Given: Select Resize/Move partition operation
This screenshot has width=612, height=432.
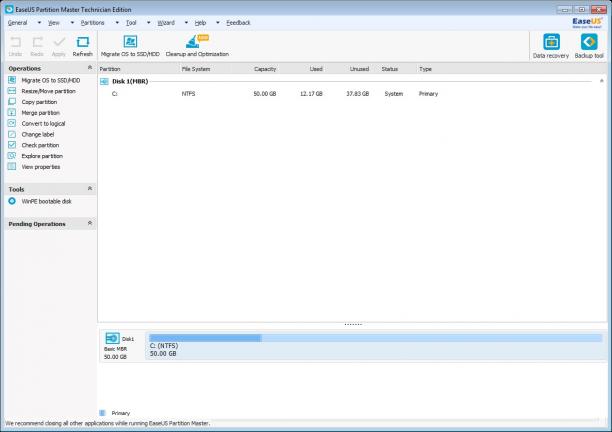Looking at the screenshot, I should pos(48,91).
